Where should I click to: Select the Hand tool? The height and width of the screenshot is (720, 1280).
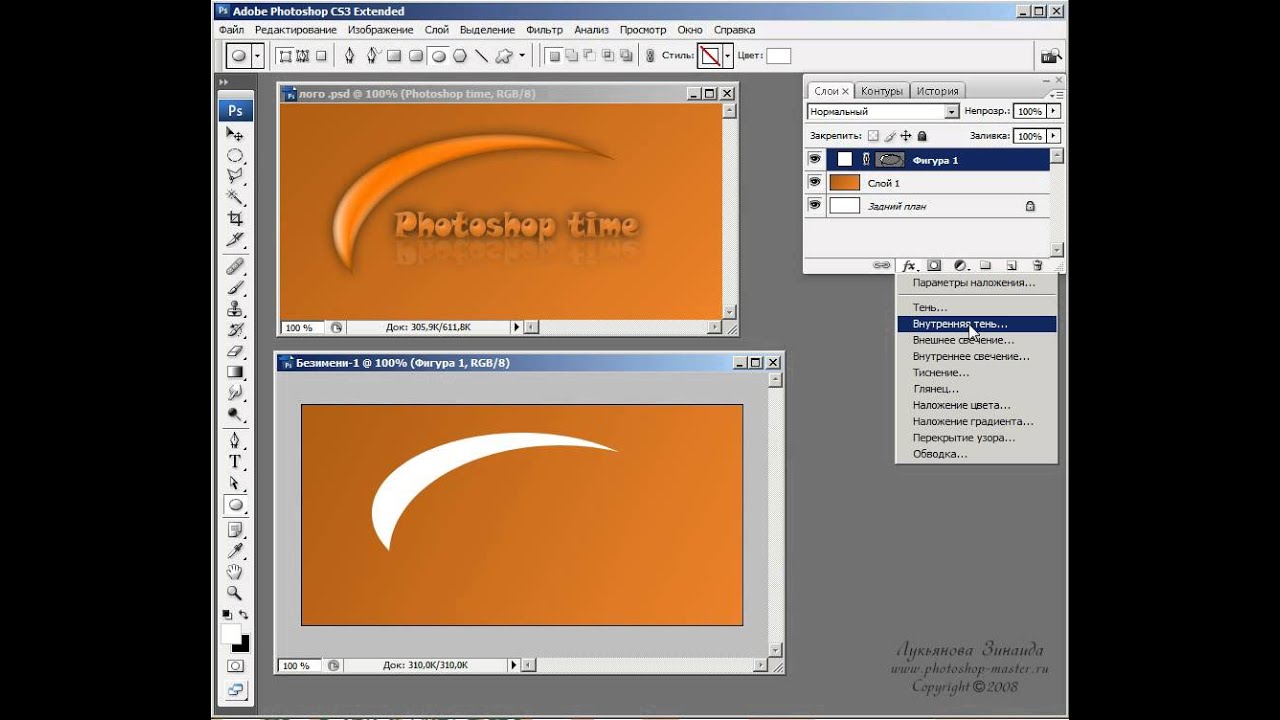click(235, 572)
